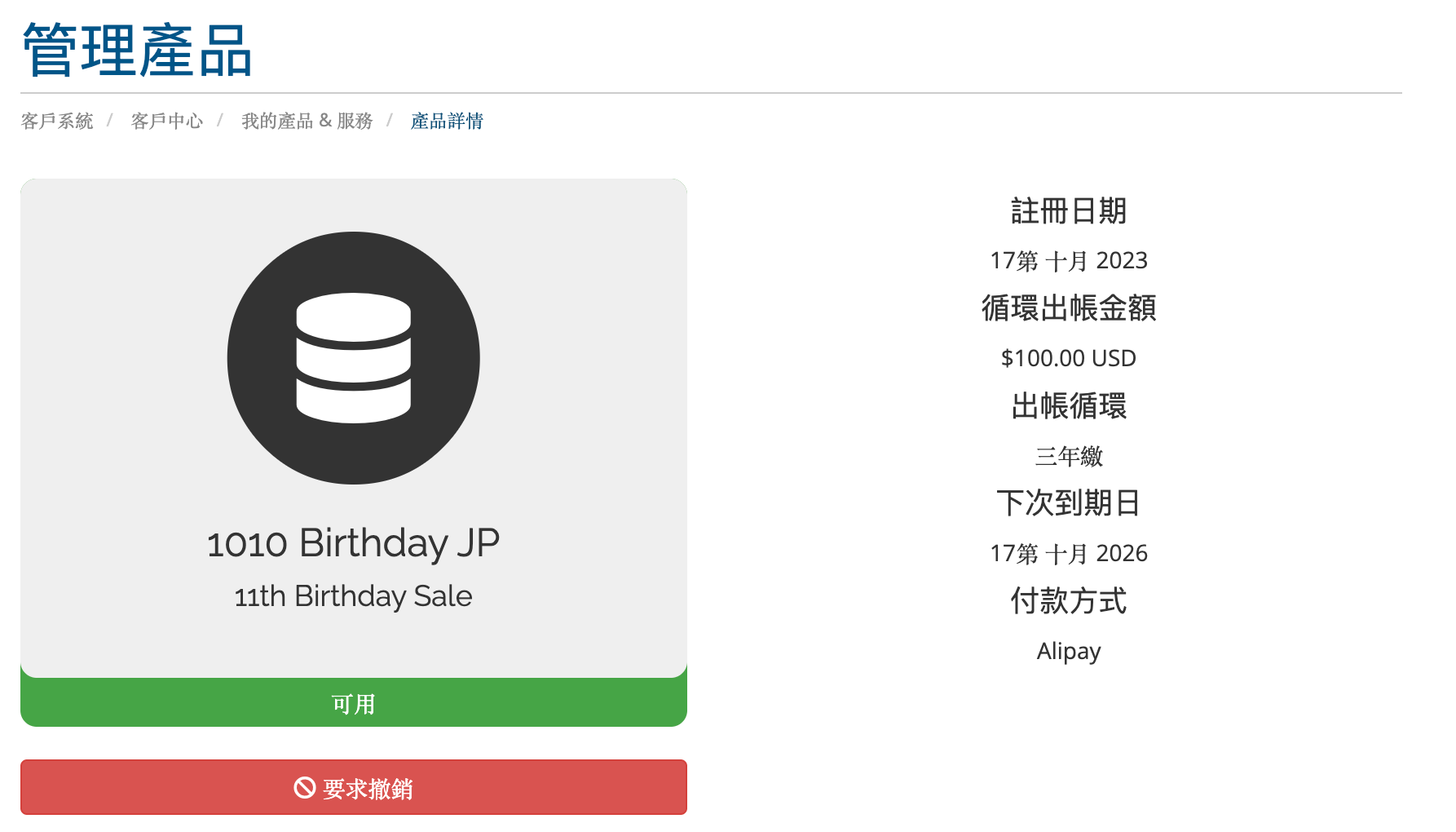The height and width of the screenshot is (832, 1456).
Task: Click the cancel symbol on 要求撤銷
Action: 305,788
